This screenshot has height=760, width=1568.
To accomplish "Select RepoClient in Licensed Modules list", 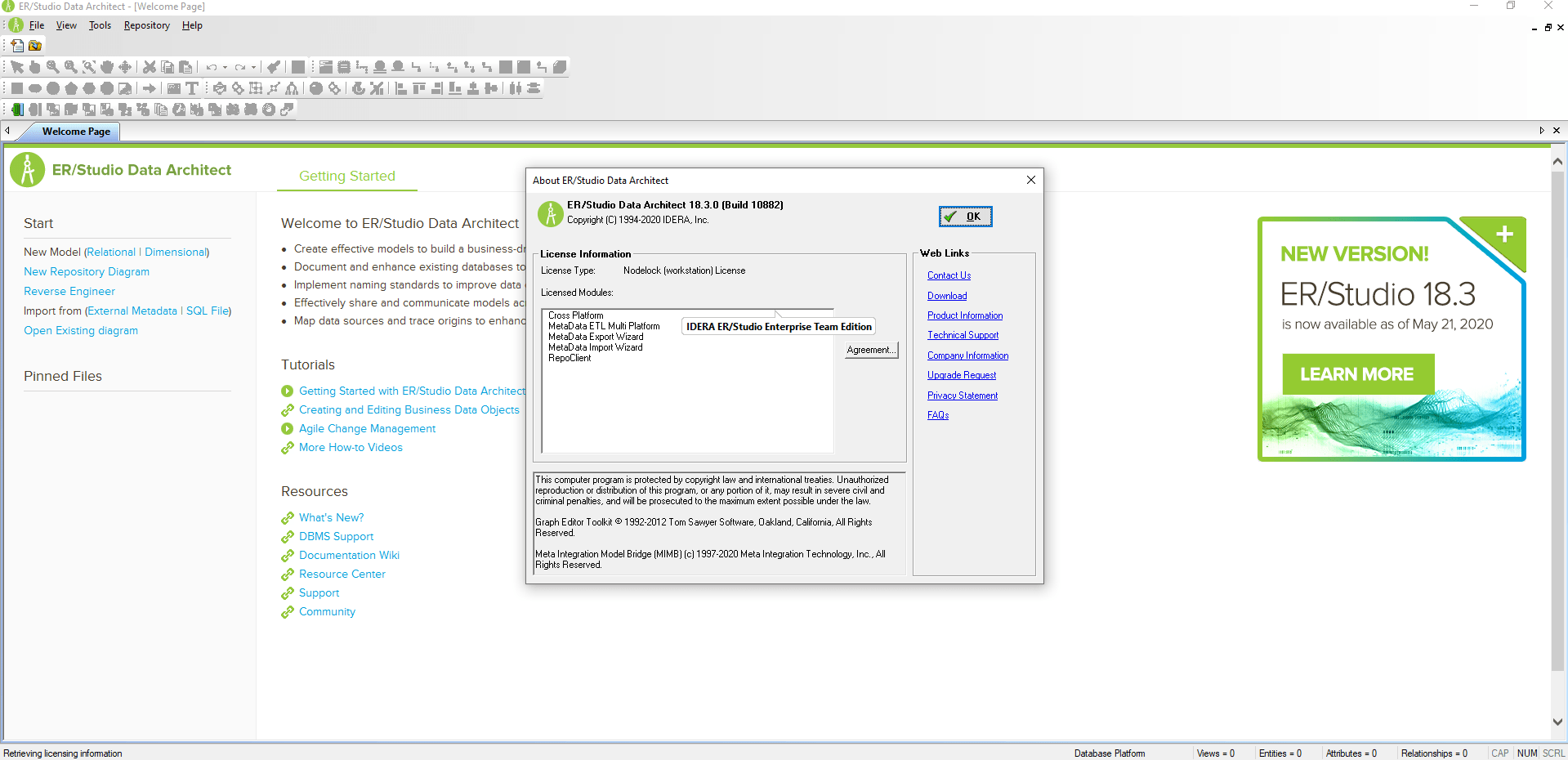I will (x=570, y=358).
